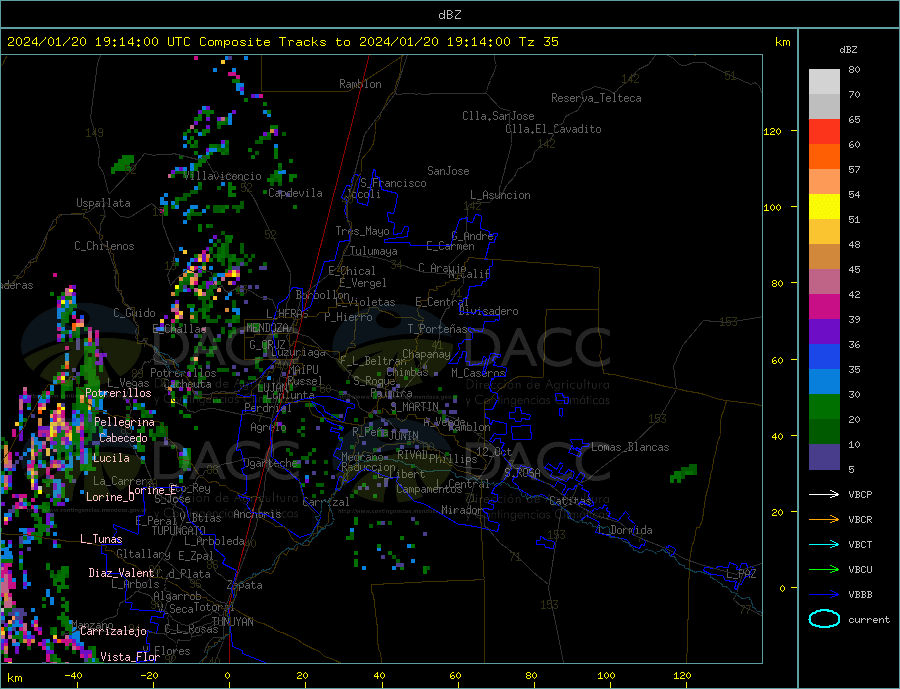Click the 'L_Dormida' place label
900x689 pixels.
point(626,530)
